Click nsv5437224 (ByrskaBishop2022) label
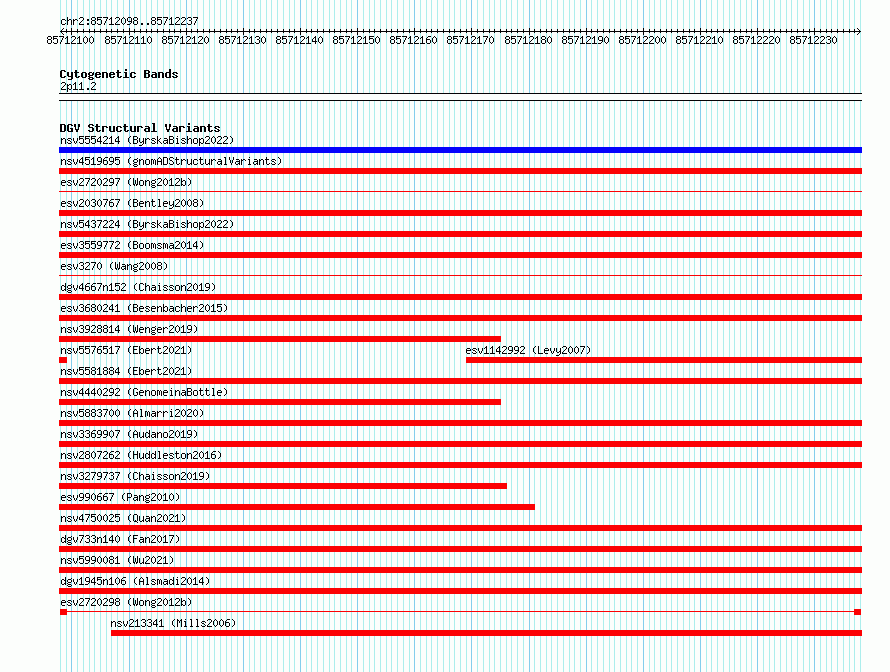The image size is (890, 672). (146, 224)
